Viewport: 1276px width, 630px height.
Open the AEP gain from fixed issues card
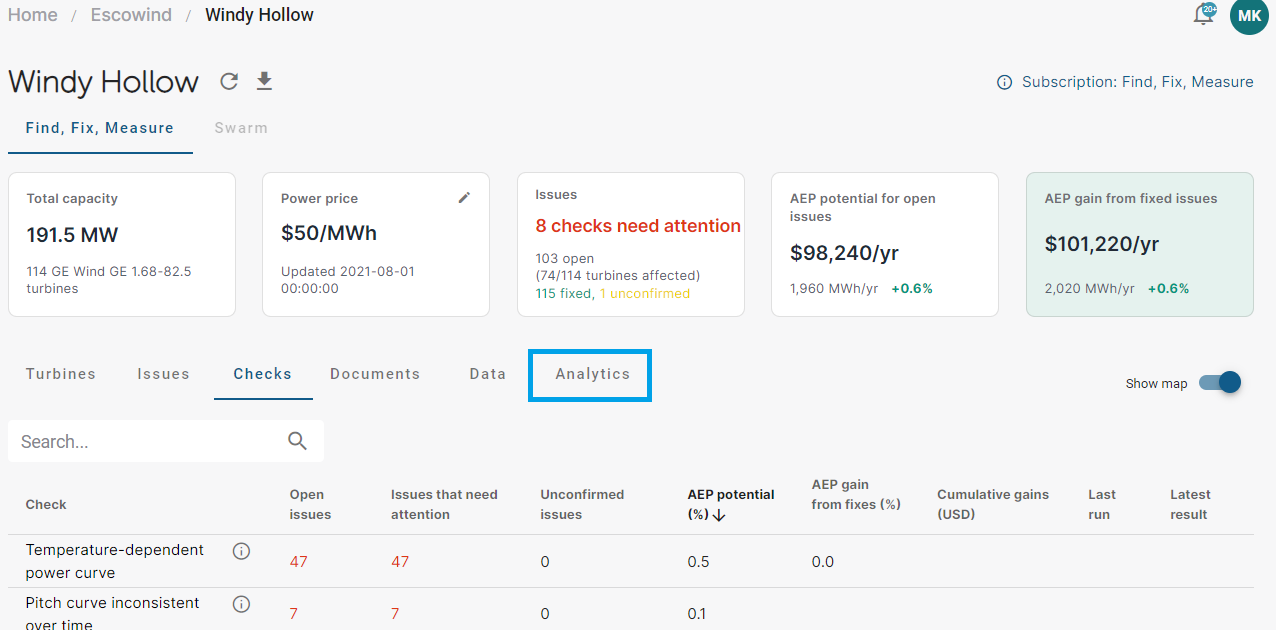point(1140,245)
